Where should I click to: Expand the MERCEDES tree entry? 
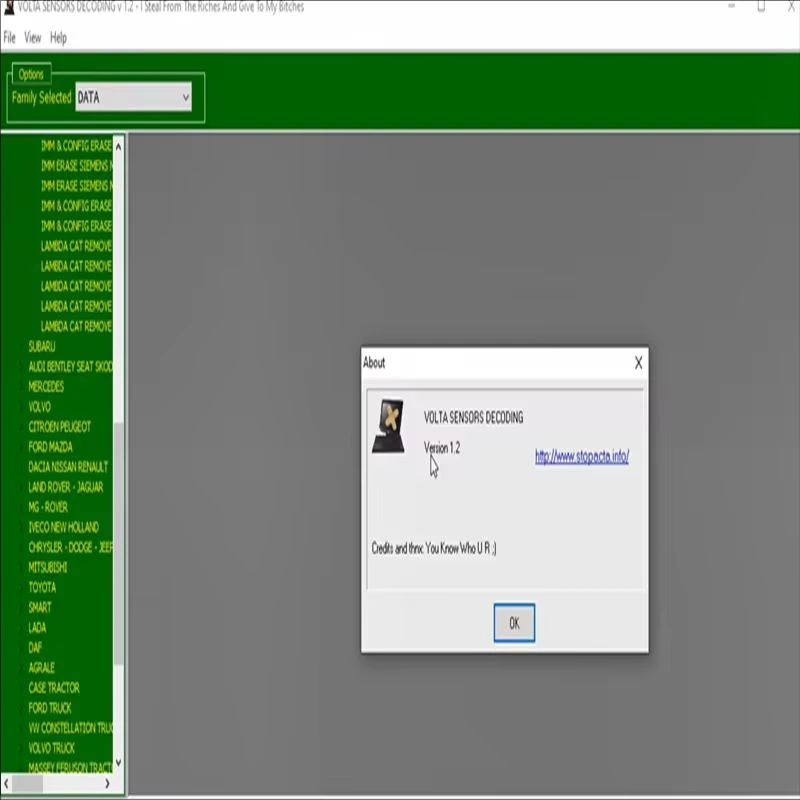[46, 386]
